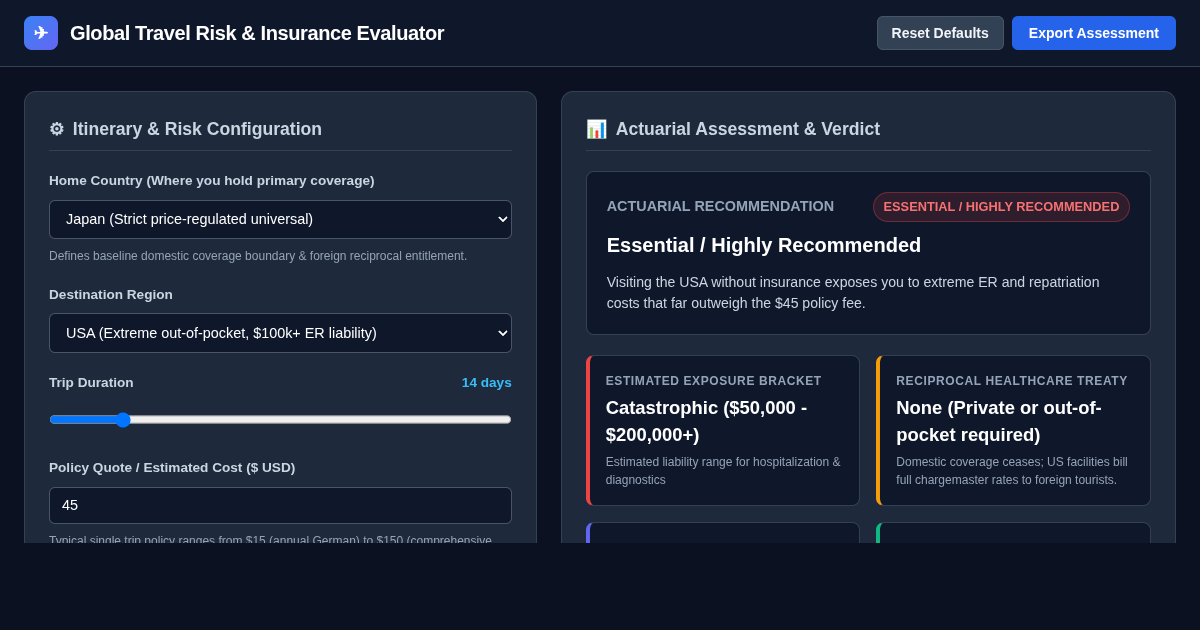Click 'None (Private or out-of-pocket required)' text
This screenshot has width=1200, height=630.
(x=999, y=421)
